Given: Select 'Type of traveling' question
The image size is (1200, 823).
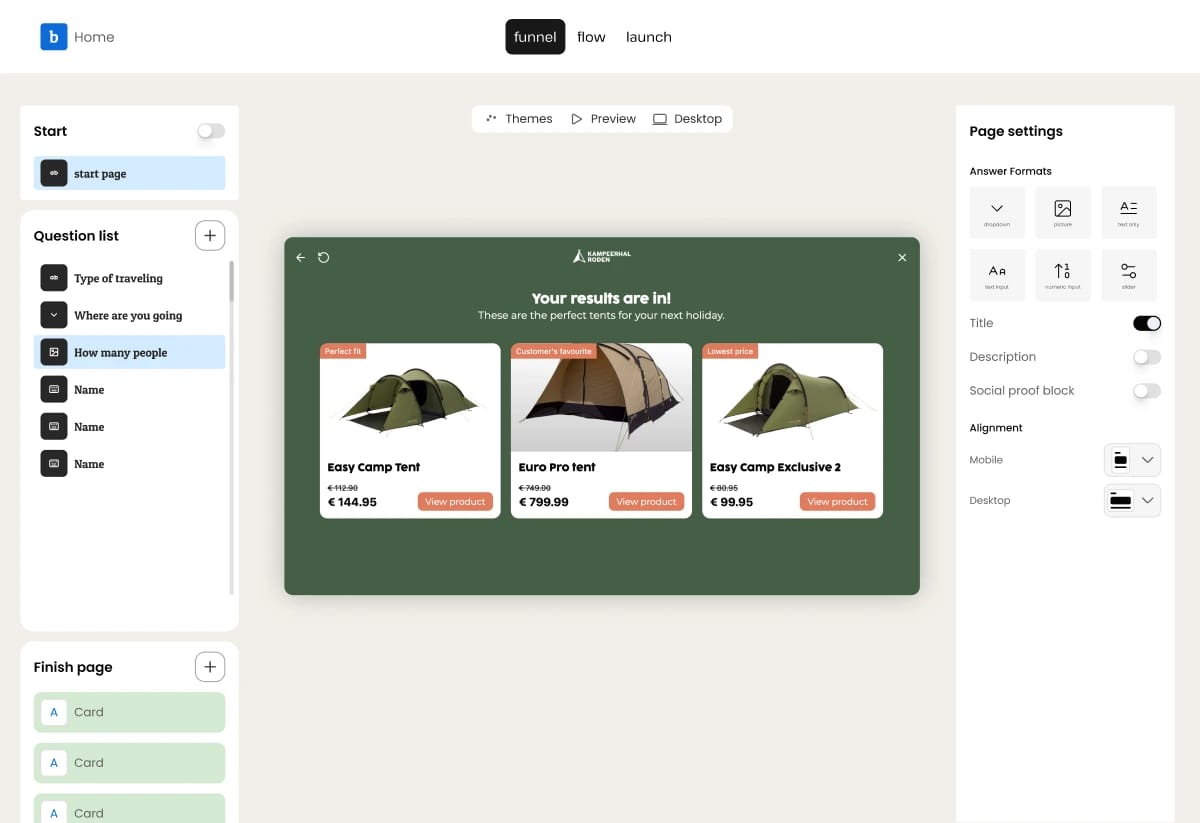Looking at the screenshot, I should click(x=129, y=278).
